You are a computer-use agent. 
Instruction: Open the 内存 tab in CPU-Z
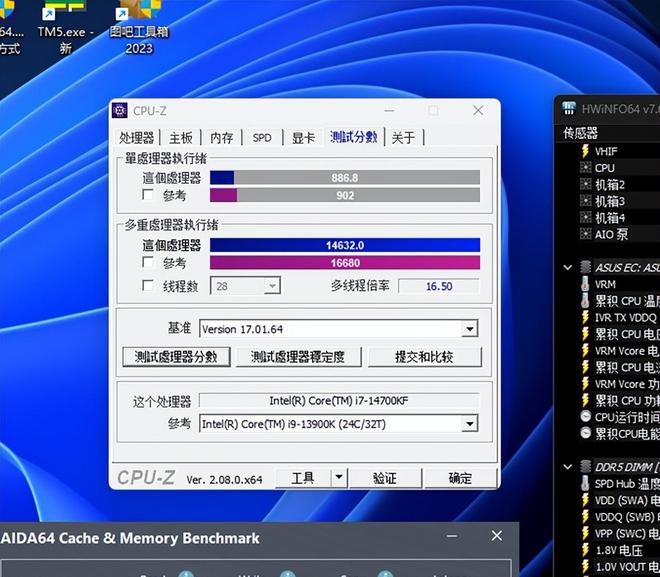[x=221, y=138]
